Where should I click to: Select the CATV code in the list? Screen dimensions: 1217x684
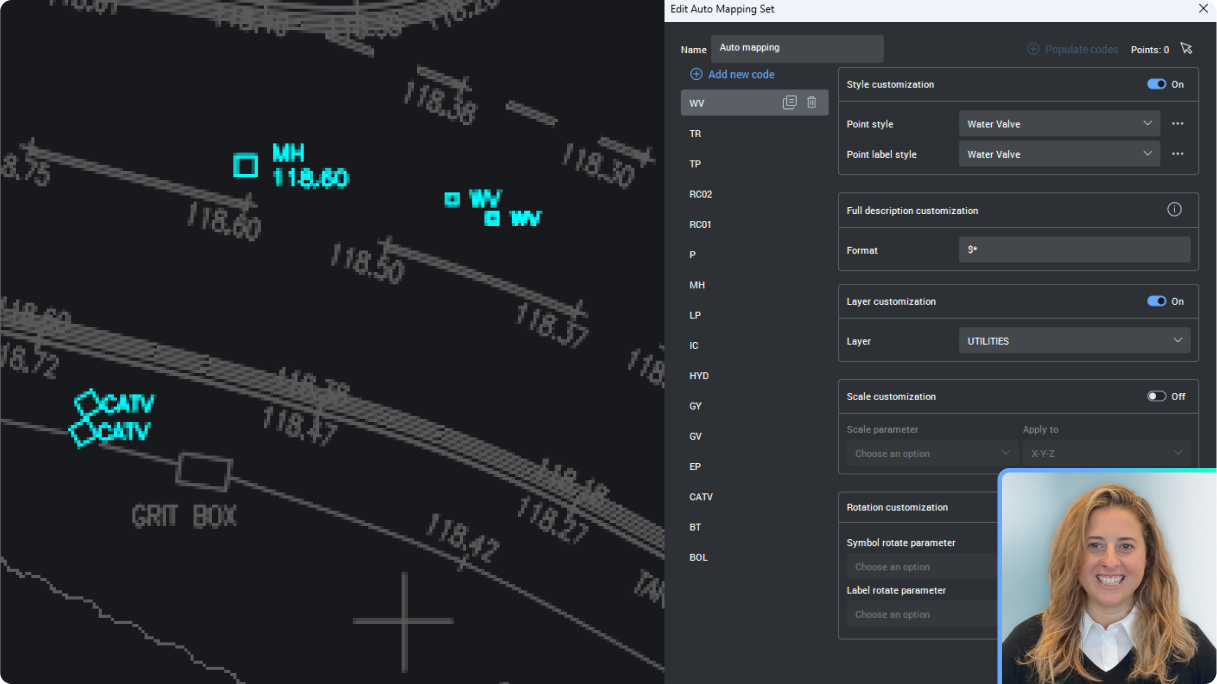(701, 496)
